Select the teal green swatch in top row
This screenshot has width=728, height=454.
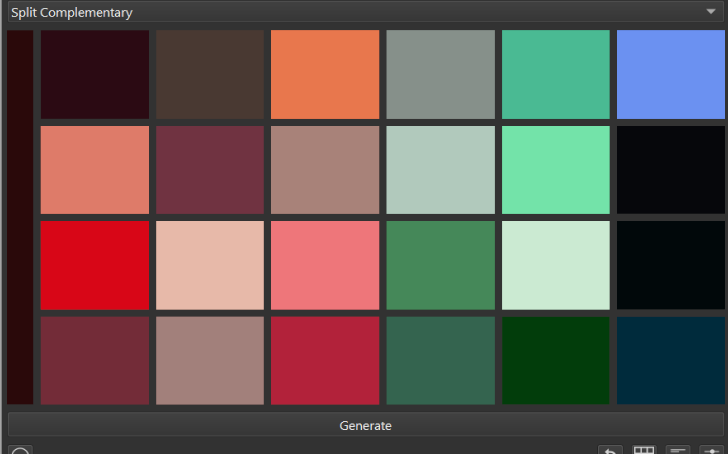(555, 74)
